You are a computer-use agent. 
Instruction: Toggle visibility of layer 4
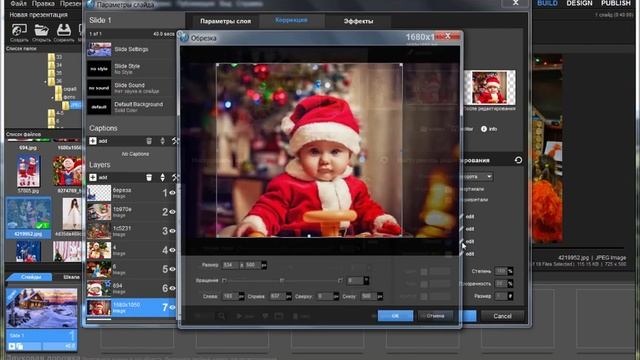[172, 250]
